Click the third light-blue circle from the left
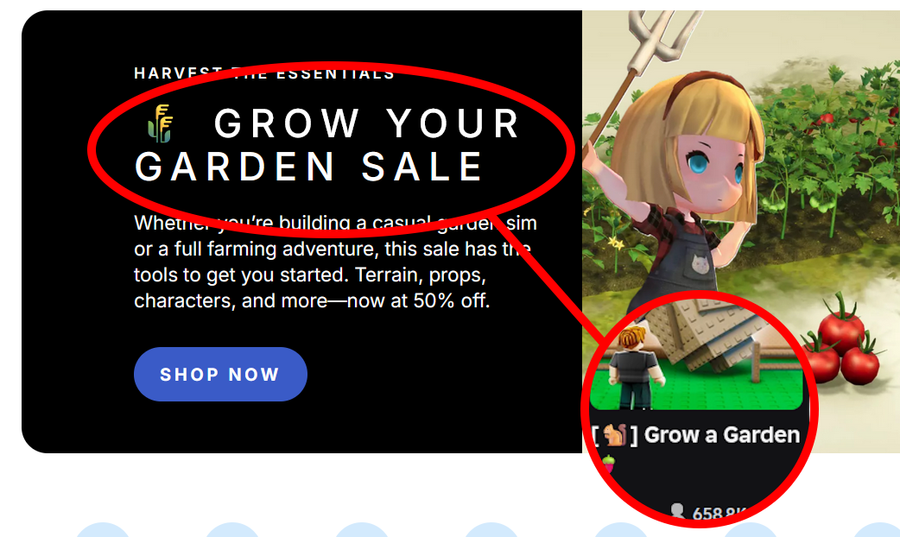 coord(362,530)
